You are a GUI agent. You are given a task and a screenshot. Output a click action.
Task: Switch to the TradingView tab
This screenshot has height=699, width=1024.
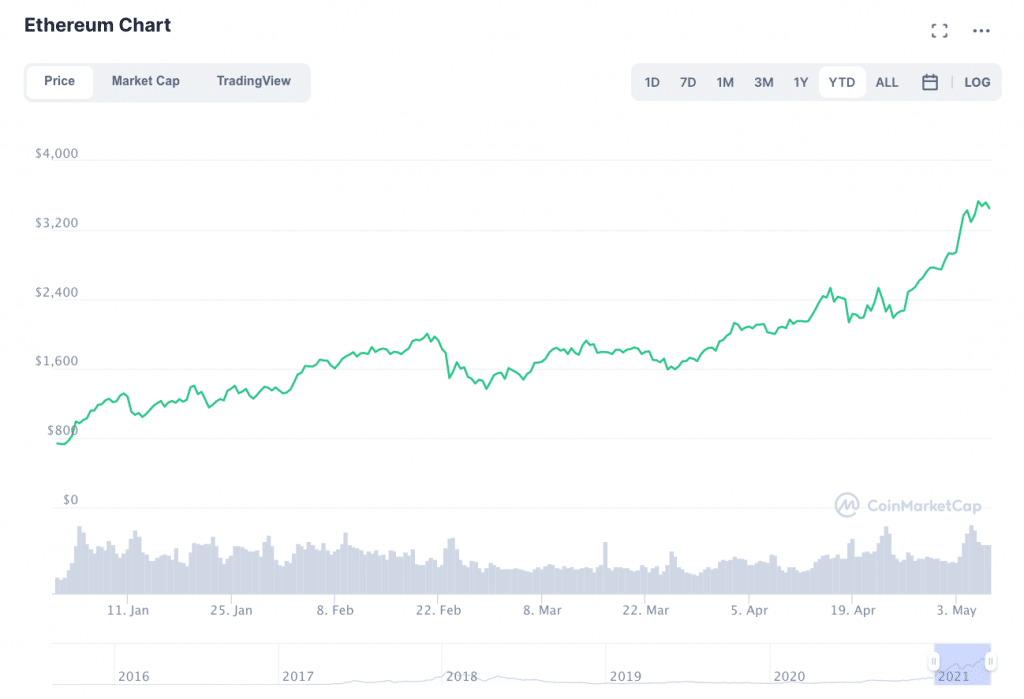(254, 81)
